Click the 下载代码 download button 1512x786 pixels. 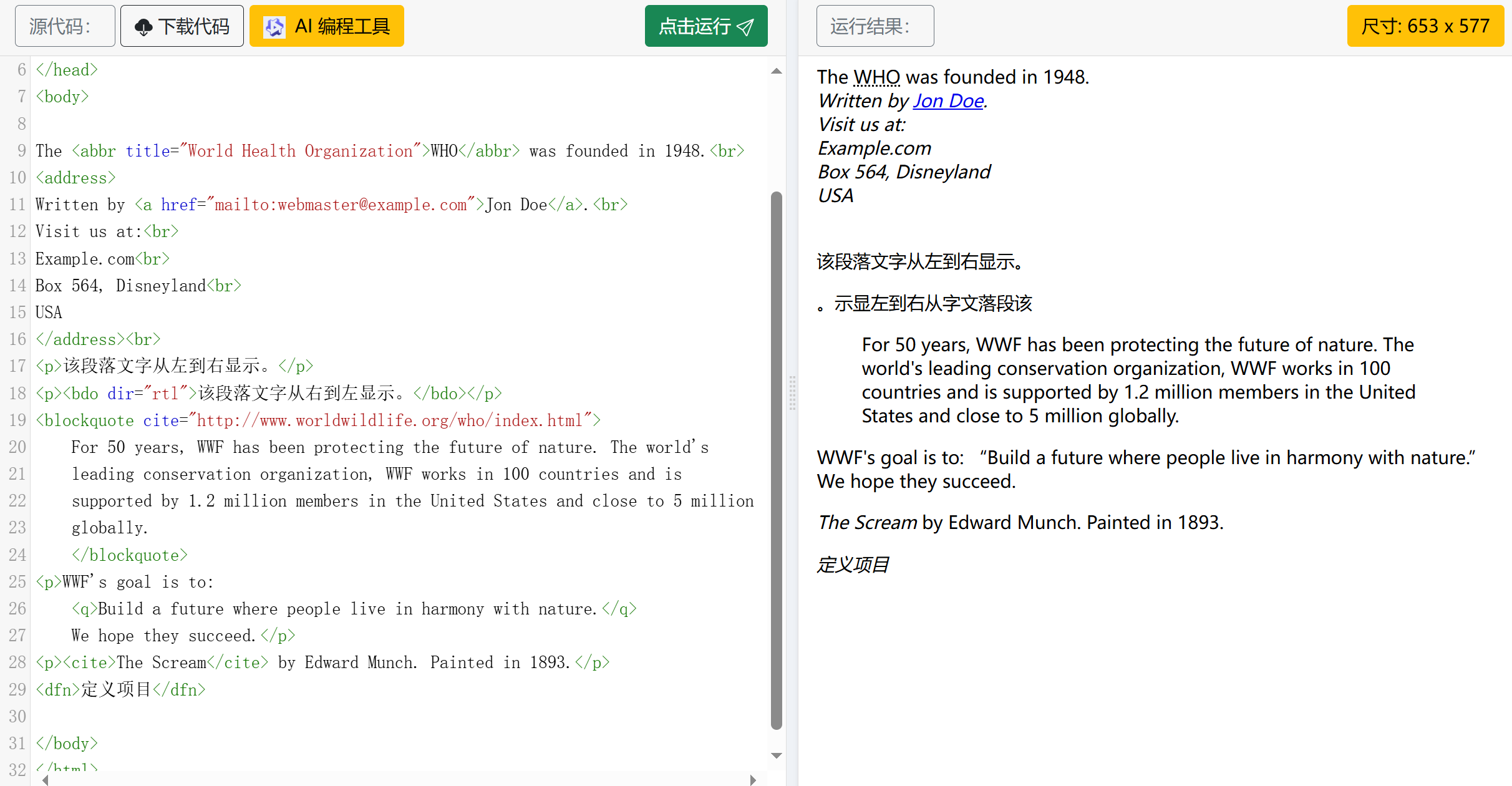point(182,26)
